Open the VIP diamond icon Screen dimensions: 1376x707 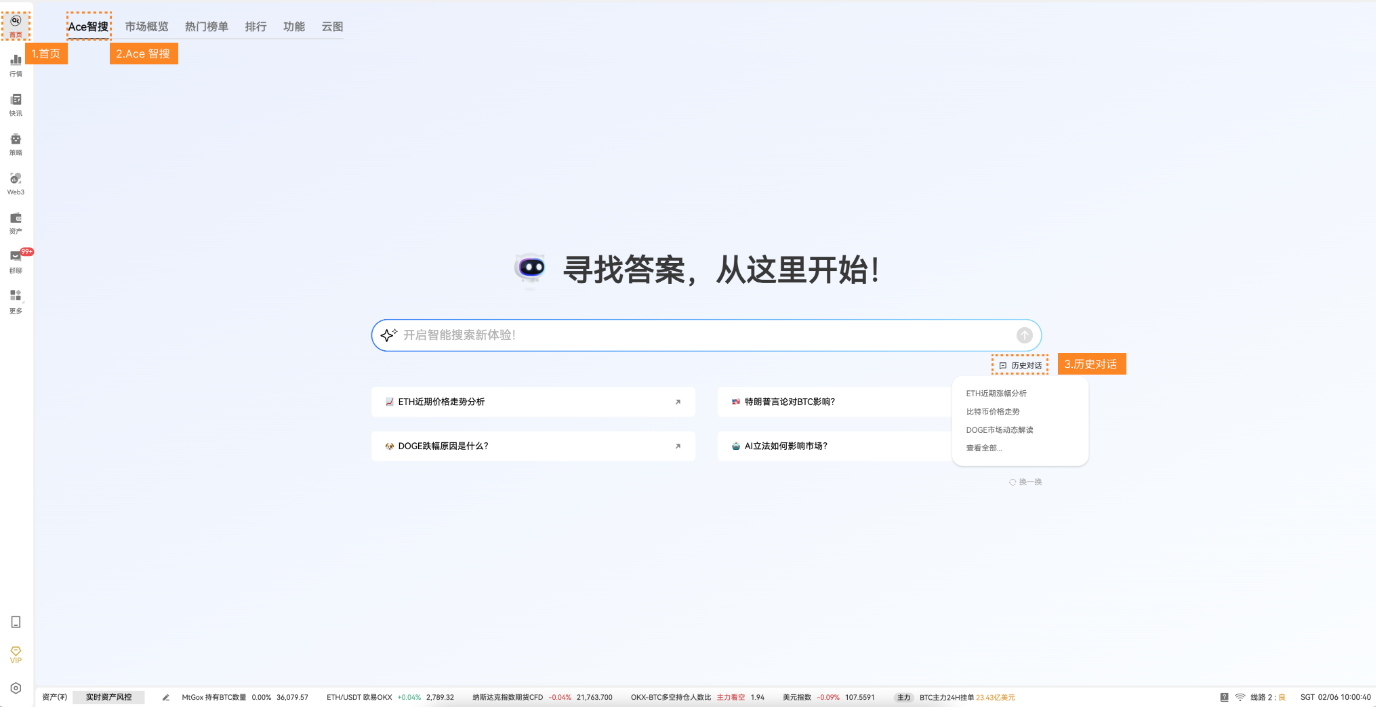pos(15,654)
